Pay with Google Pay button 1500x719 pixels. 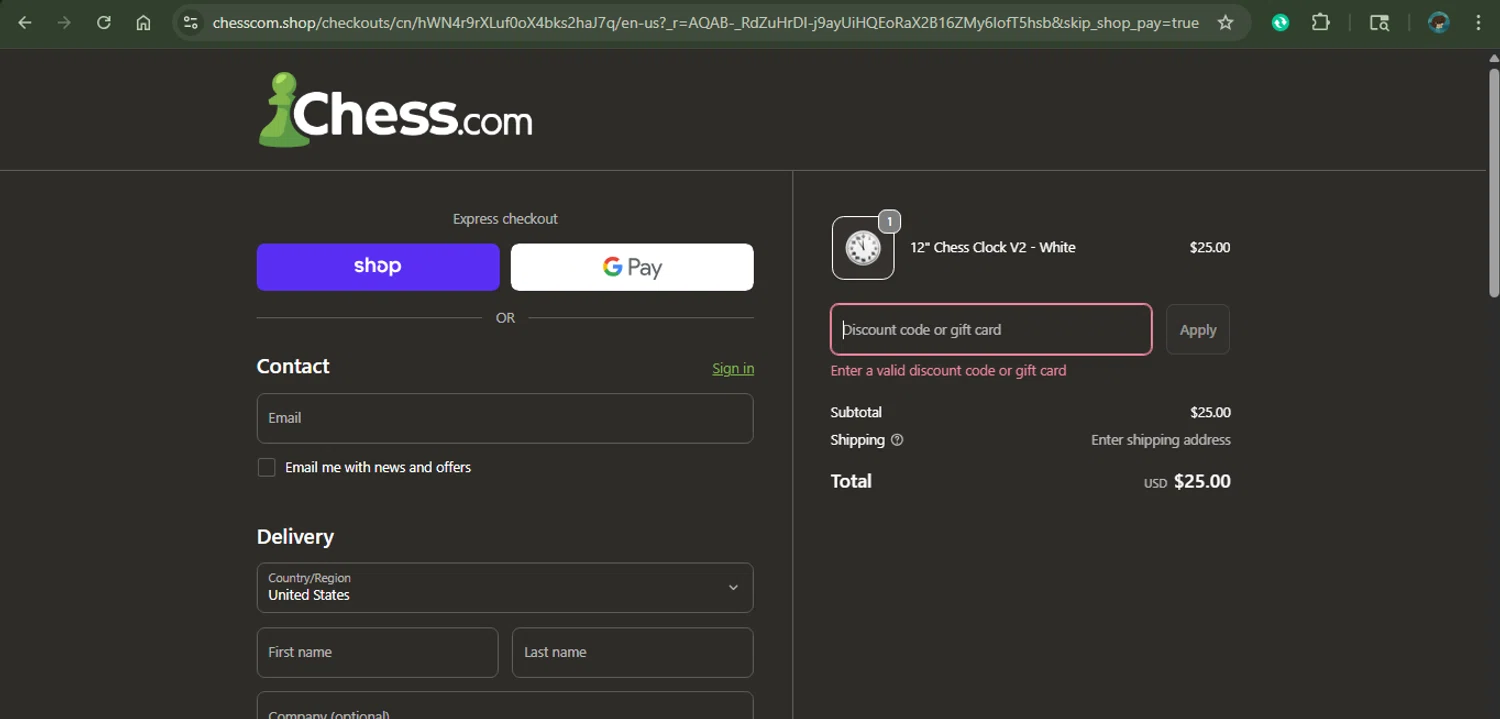632,267
